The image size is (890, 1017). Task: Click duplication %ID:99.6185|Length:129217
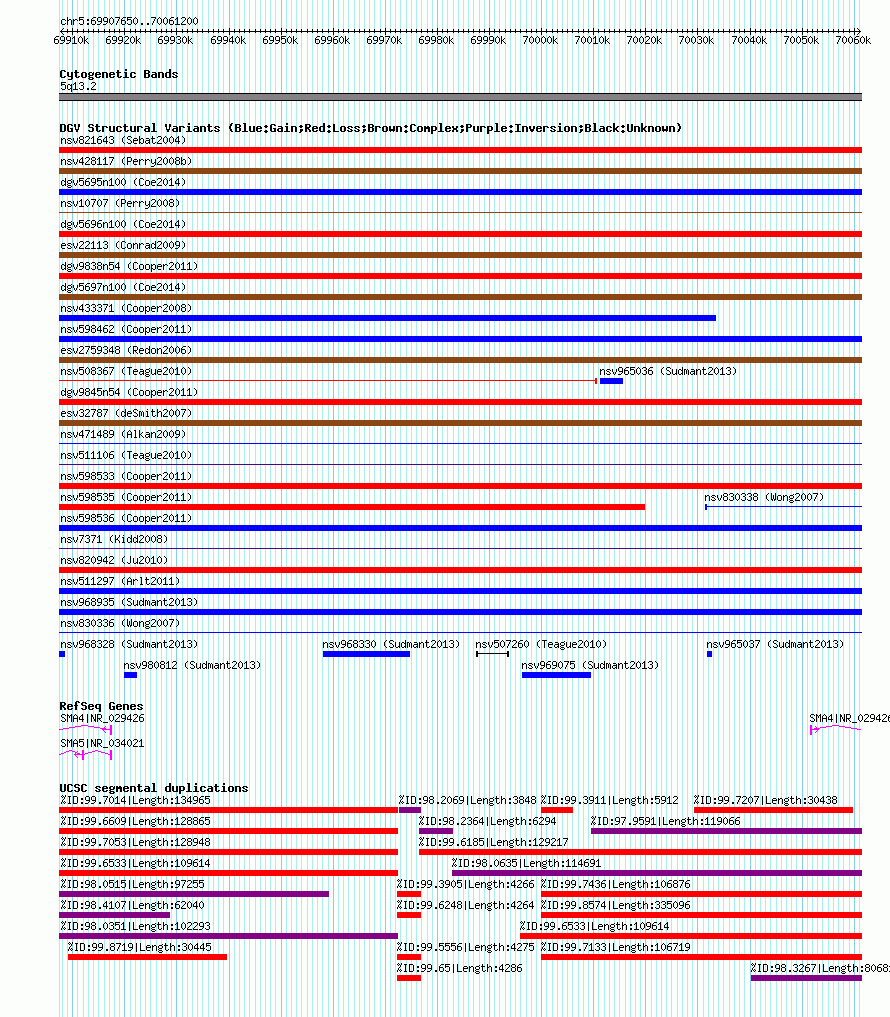pos(494,842)
